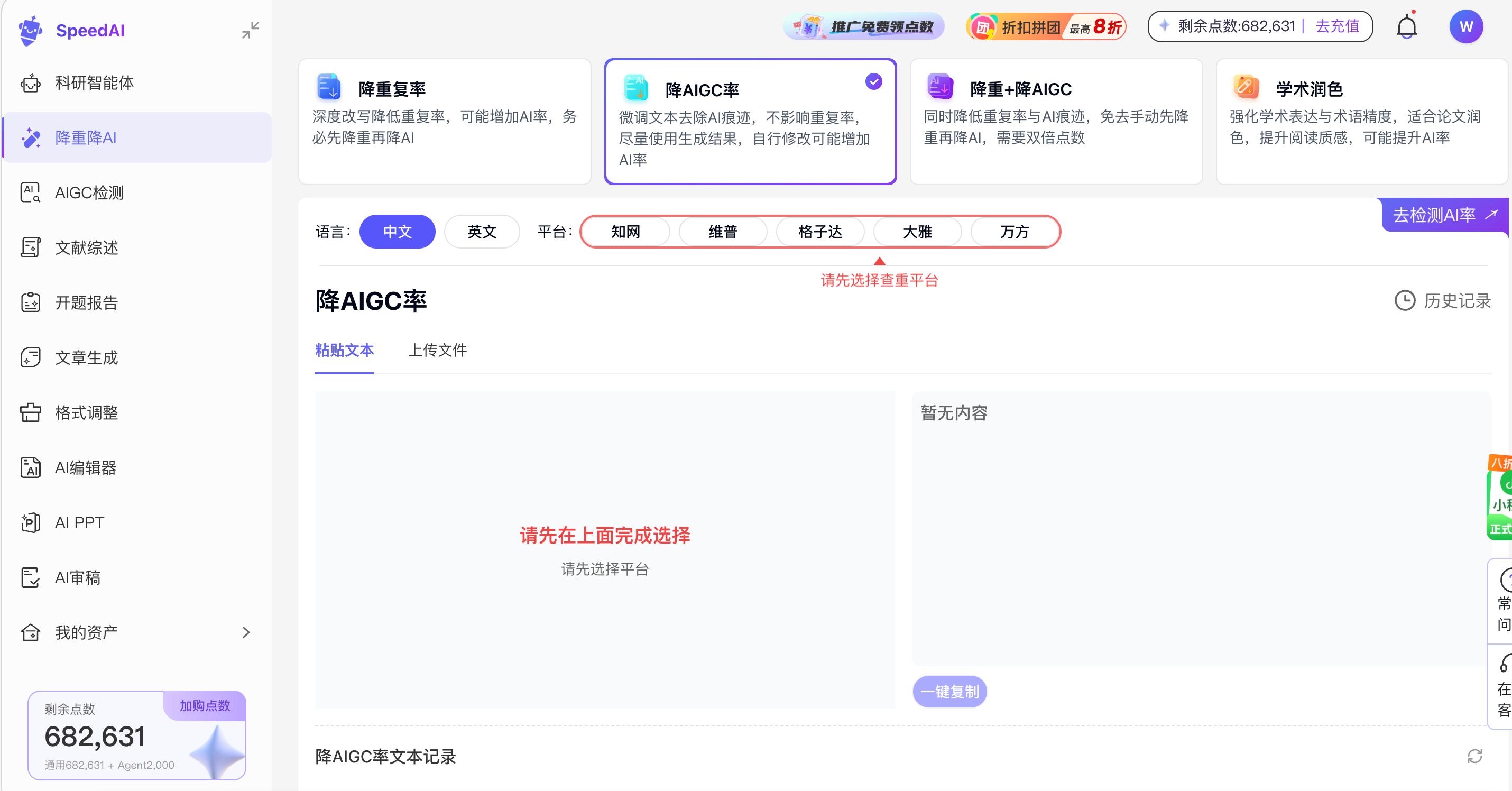Switch language to 英文

[x=481, y=232]
